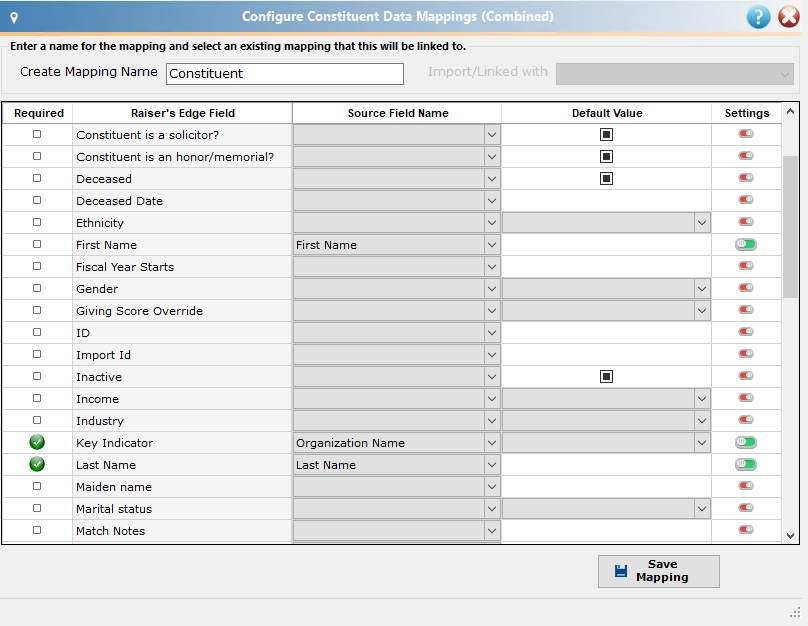
Task: Click Required column header
Action: coord(39,113)
